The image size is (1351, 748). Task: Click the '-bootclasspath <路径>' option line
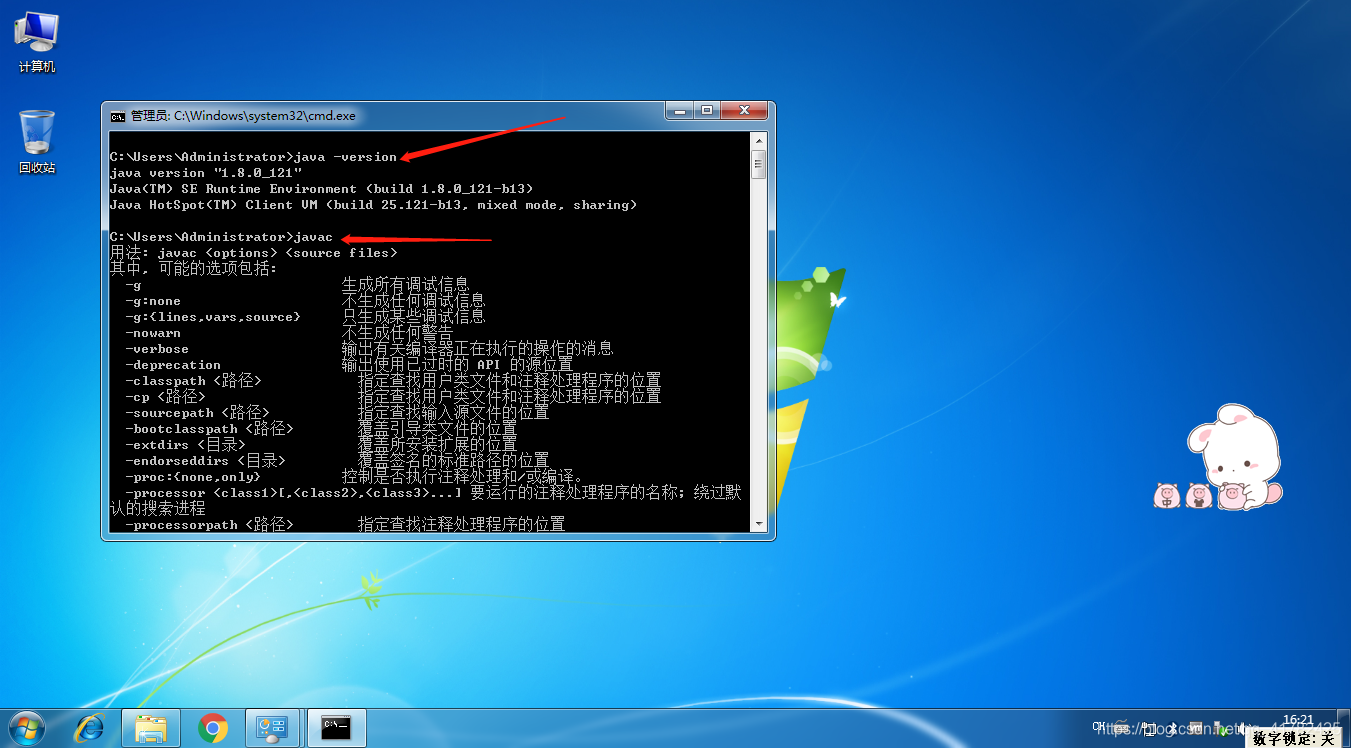tap(321, 429)
